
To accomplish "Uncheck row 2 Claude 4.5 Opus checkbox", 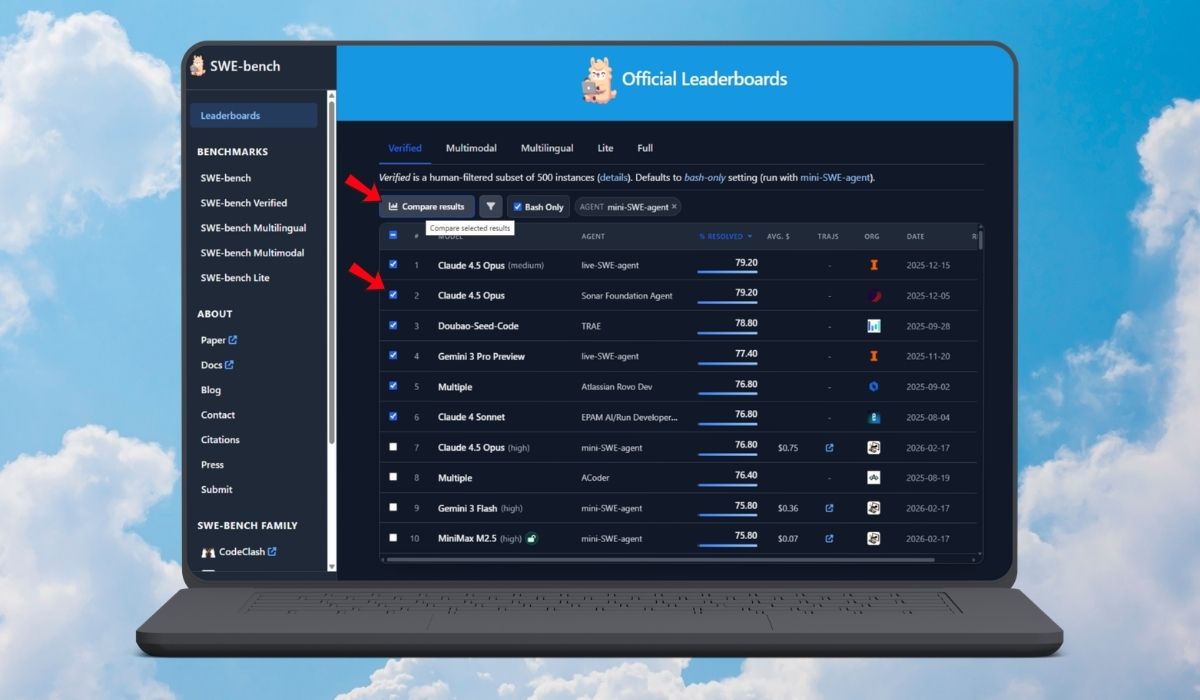I will (x=393, y=295).
